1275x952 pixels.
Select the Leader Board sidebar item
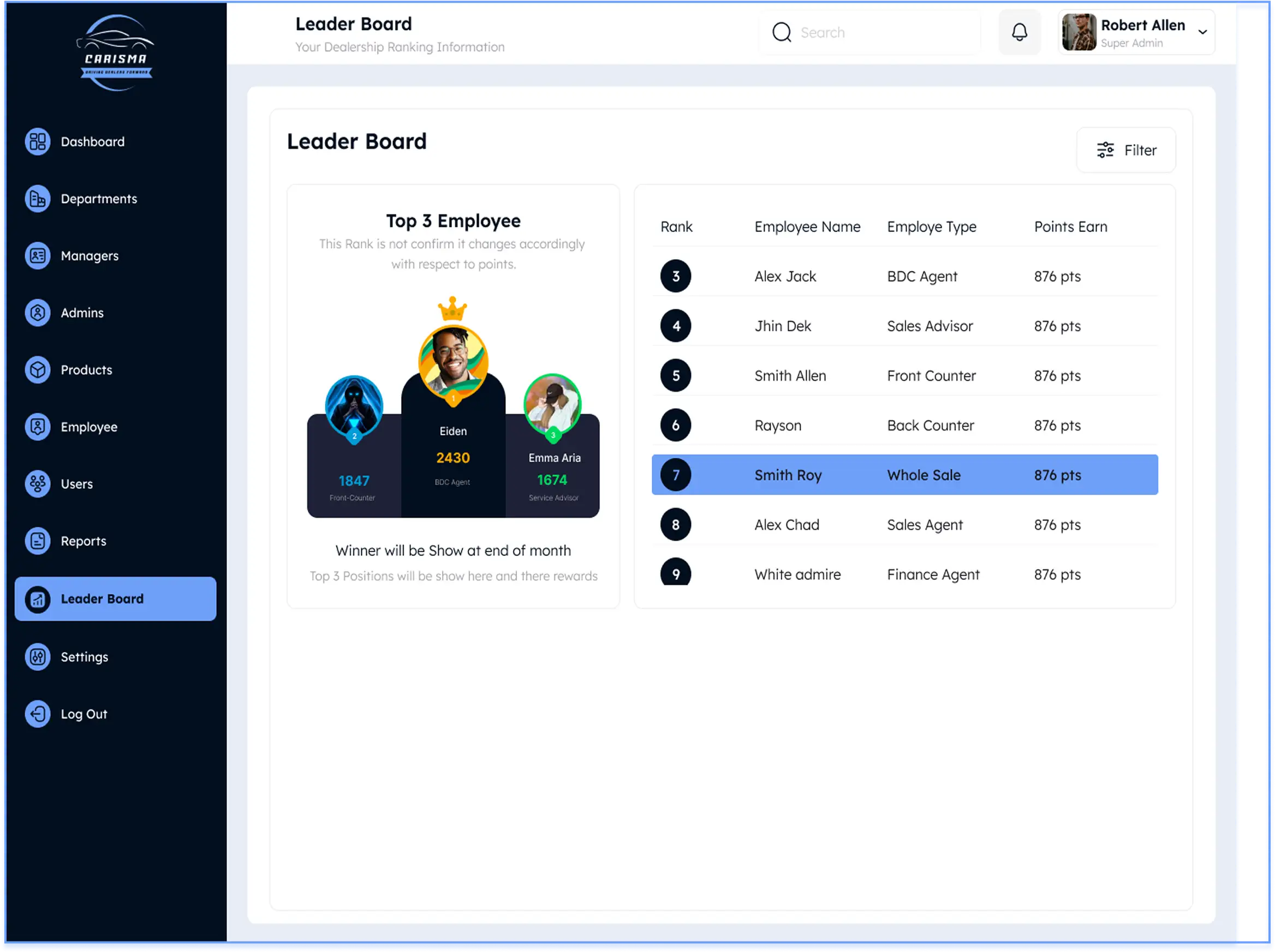(115, 598)
